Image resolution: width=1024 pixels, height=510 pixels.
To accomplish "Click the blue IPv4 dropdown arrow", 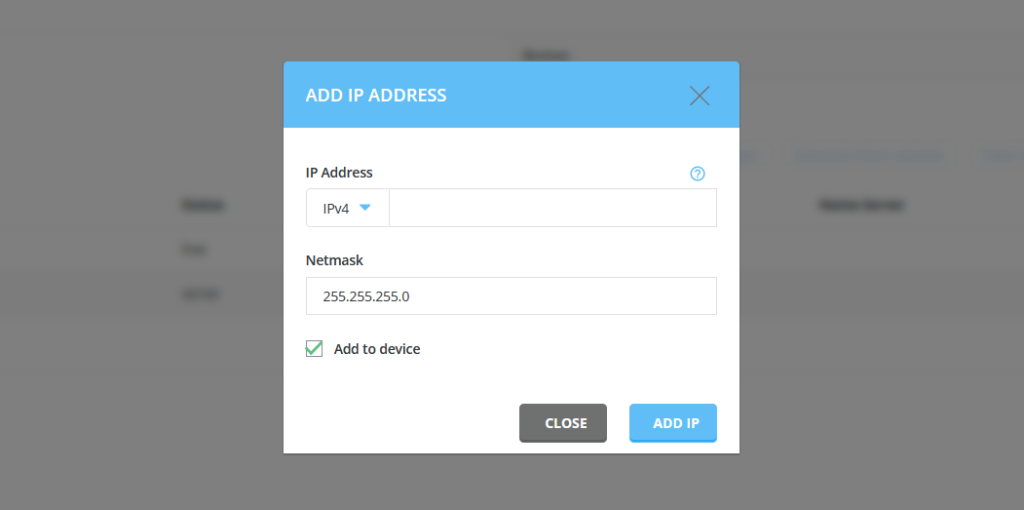I will [365, 208].
